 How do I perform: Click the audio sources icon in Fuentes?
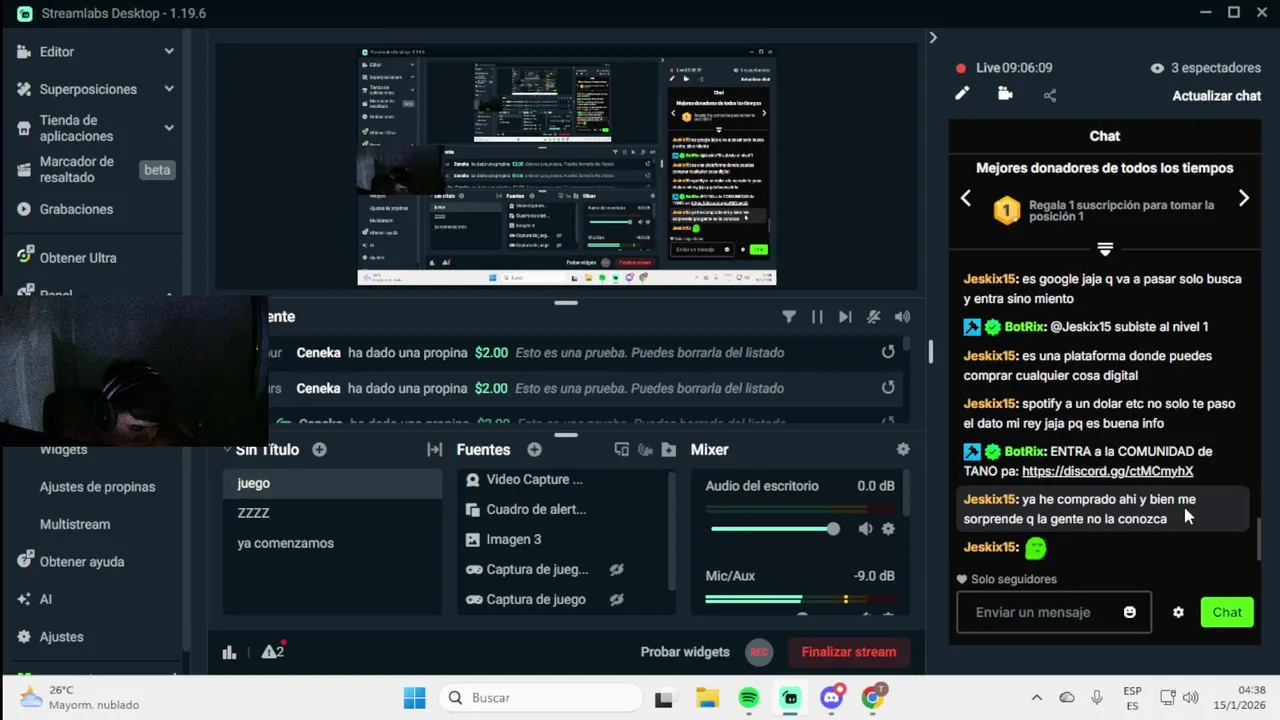tap(645, 450)
